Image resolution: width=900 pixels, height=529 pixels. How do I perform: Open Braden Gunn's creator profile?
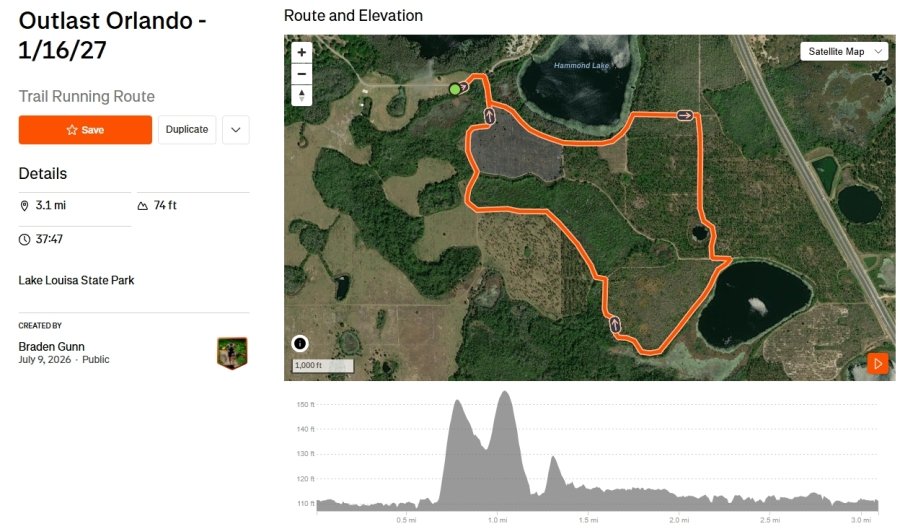[52, 347]
